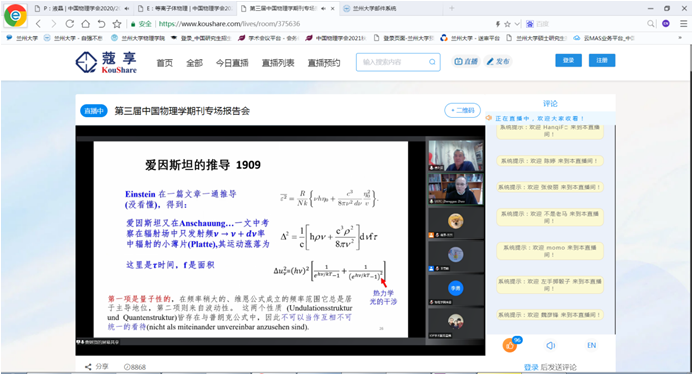Click the KouShare logo
The image size is (693, 375).
tap(106, 62)
